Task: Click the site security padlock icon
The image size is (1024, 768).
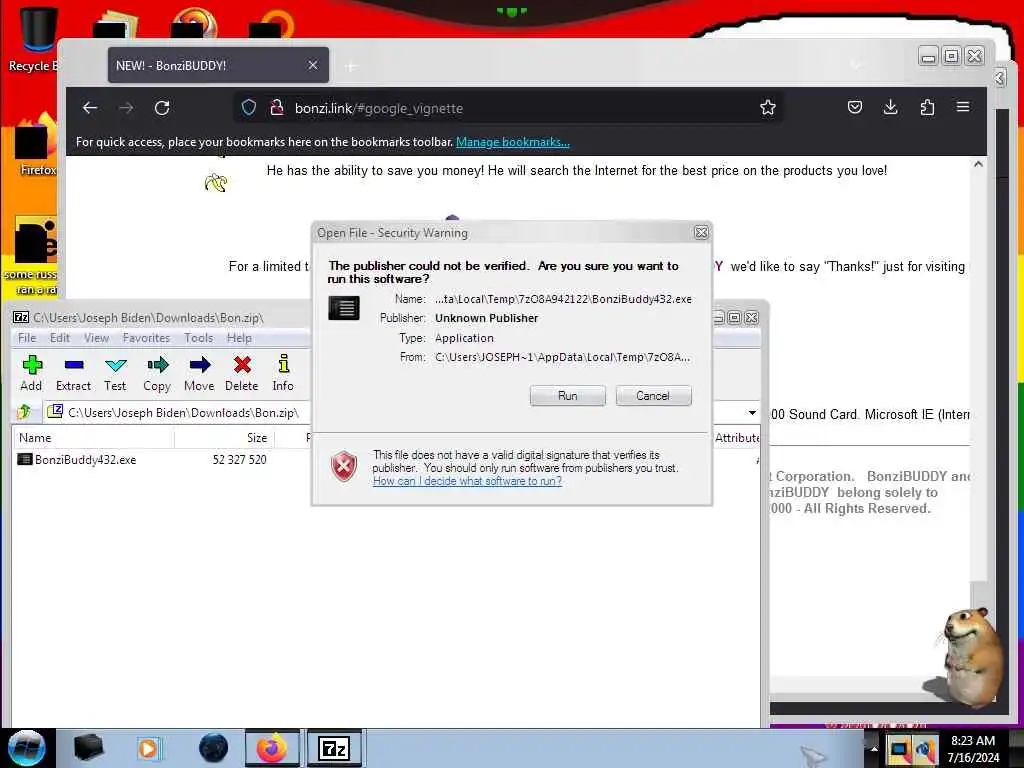Action: (277, 108)
